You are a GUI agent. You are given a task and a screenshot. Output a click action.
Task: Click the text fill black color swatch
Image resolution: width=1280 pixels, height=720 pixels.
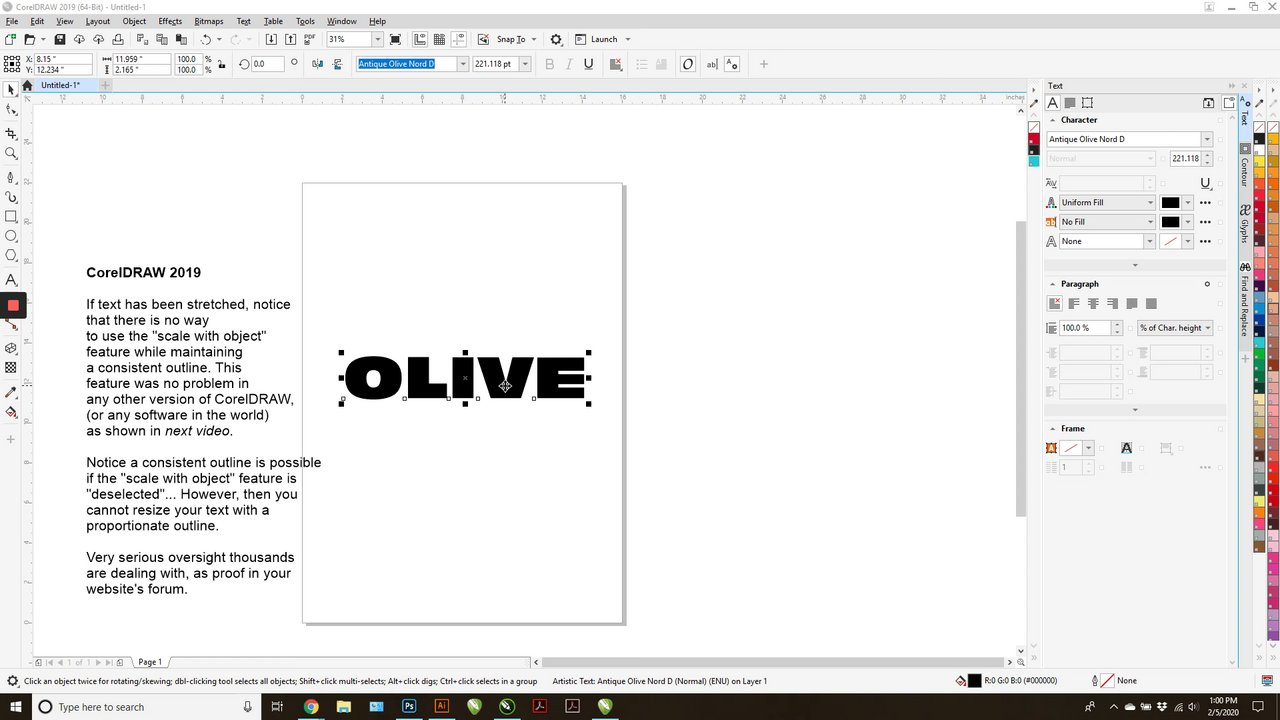[x=1170, y=202]
